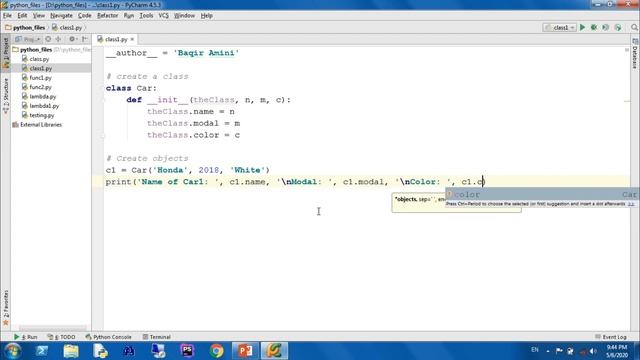
Task: Open the TODO tool window
Action: pos(61,337)
